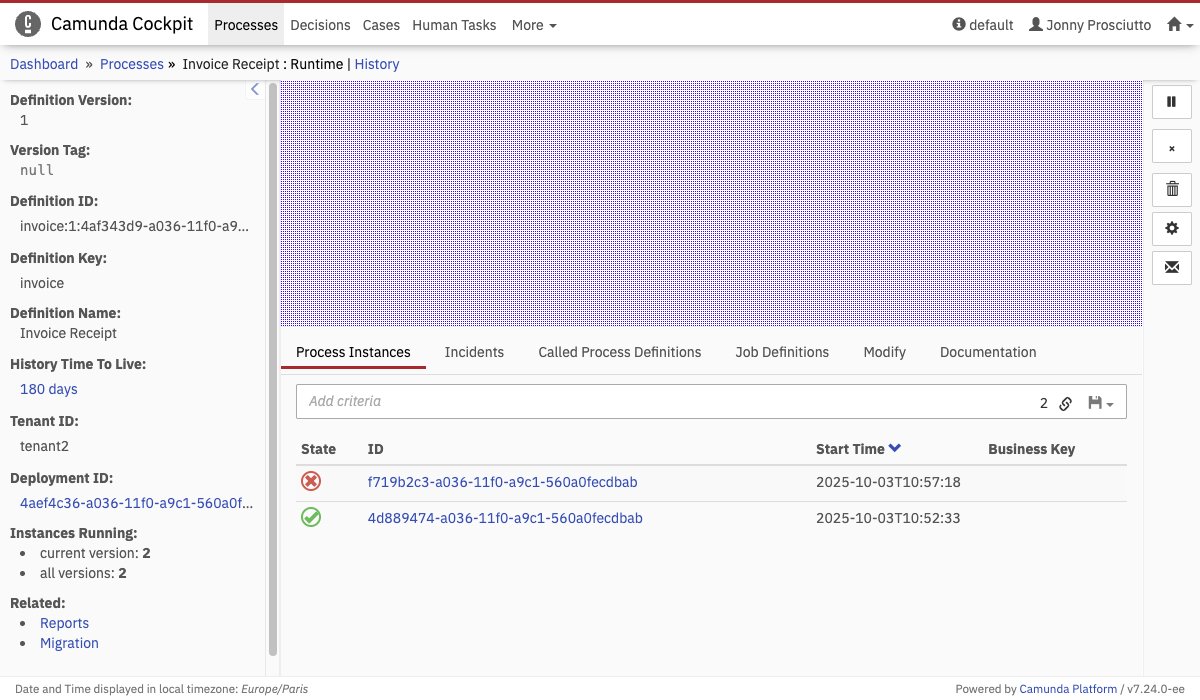Open the Decisions menu item
Viewport: 1200px width, 700px height.
point(320,25)
